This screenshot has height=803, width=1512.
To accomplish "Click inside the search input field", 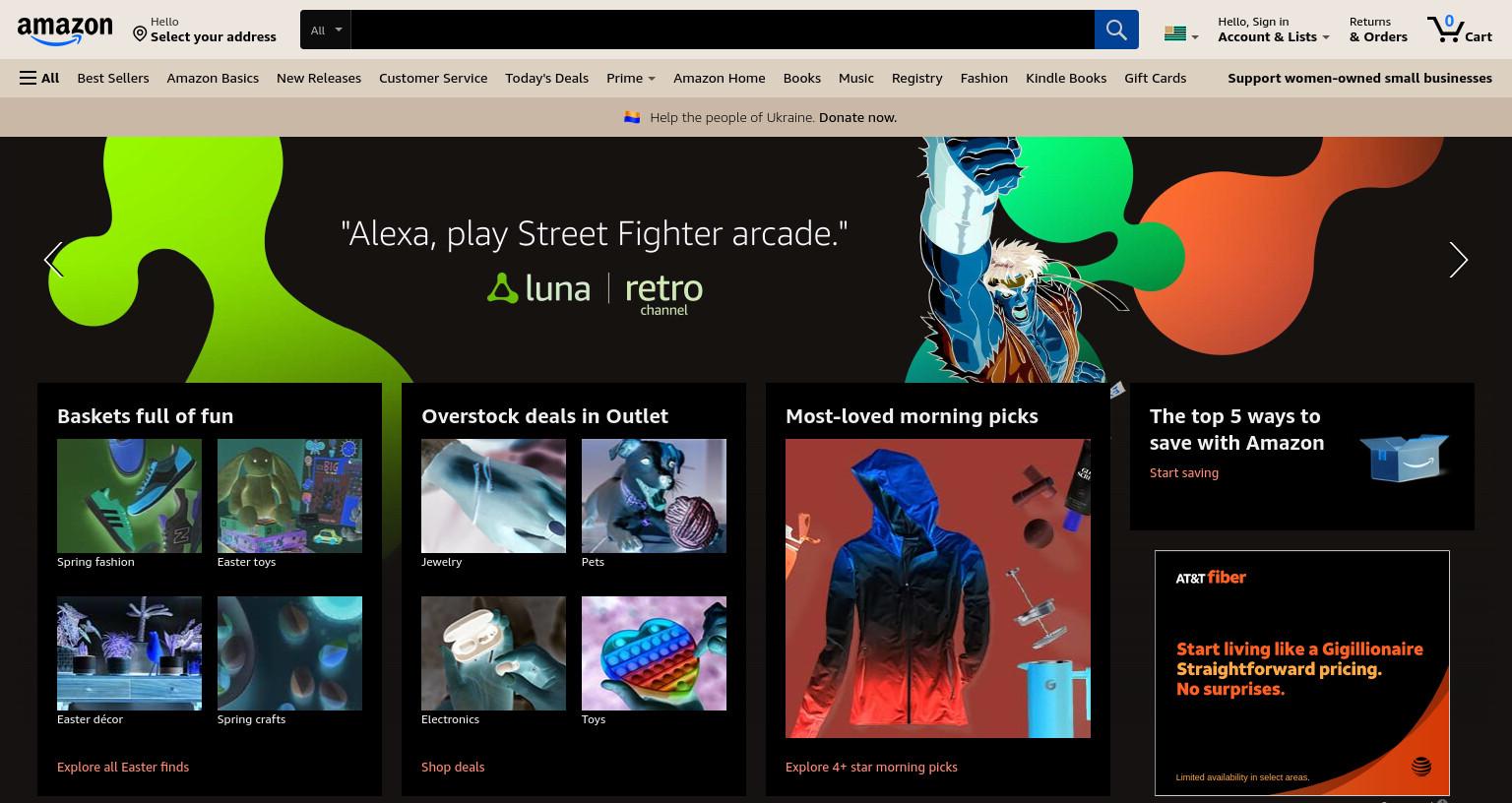I will click(x=723, y=30).
